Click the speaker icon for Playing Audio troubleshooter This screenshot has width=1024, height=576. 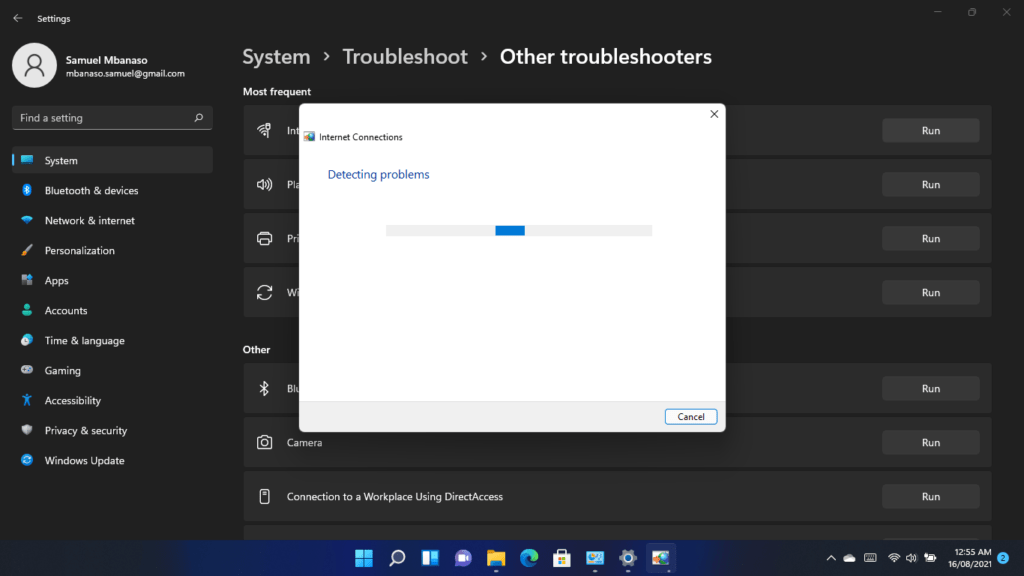[263, 184]
